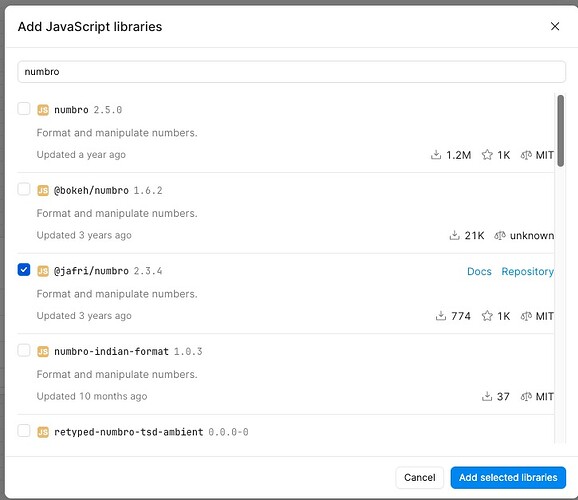Click the download count icon for numbro 1.2M

[436, 154]
